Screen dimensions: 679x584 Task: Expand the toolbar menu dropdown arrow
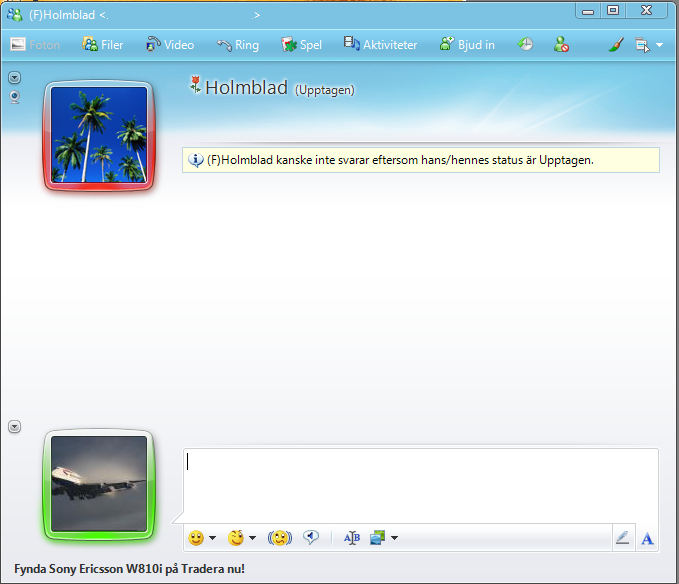pyautogui.click(x=660, y=45)
